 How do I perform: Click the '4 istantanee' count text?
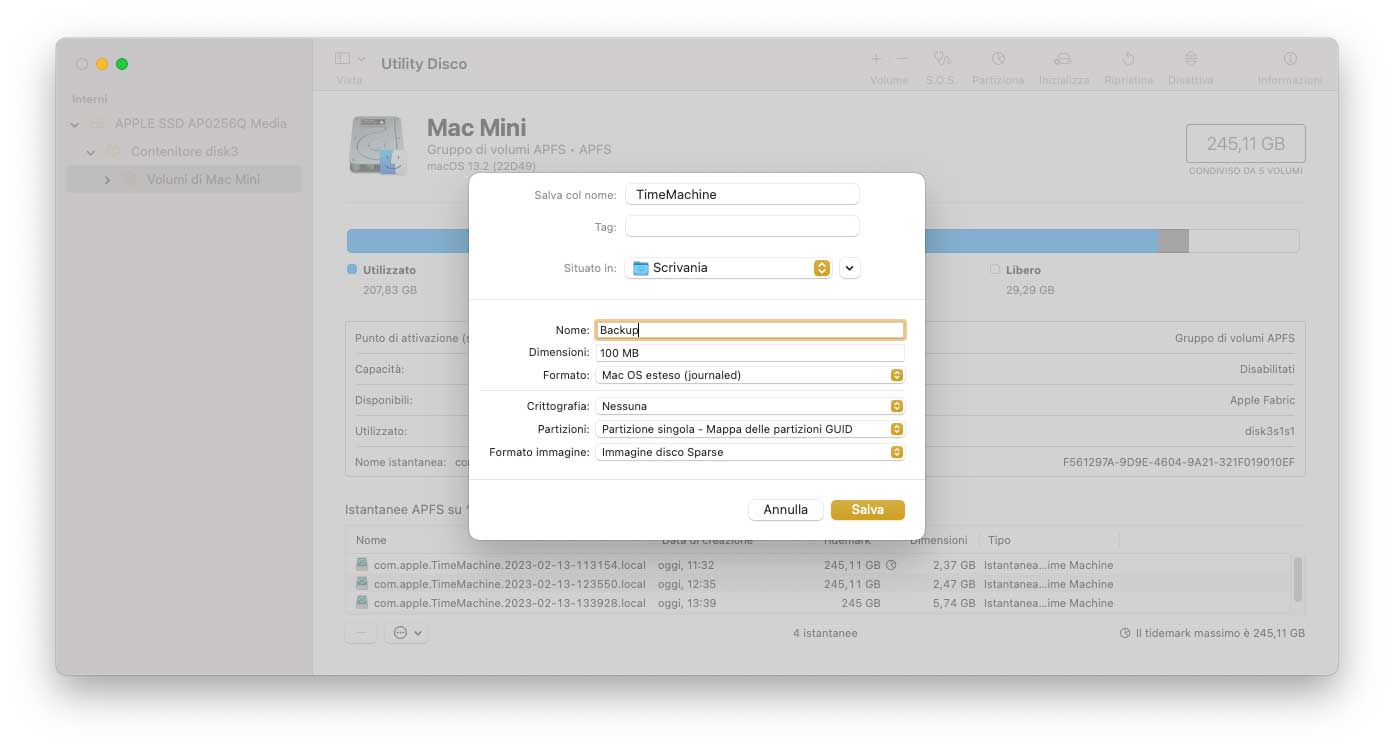(825, 633)
